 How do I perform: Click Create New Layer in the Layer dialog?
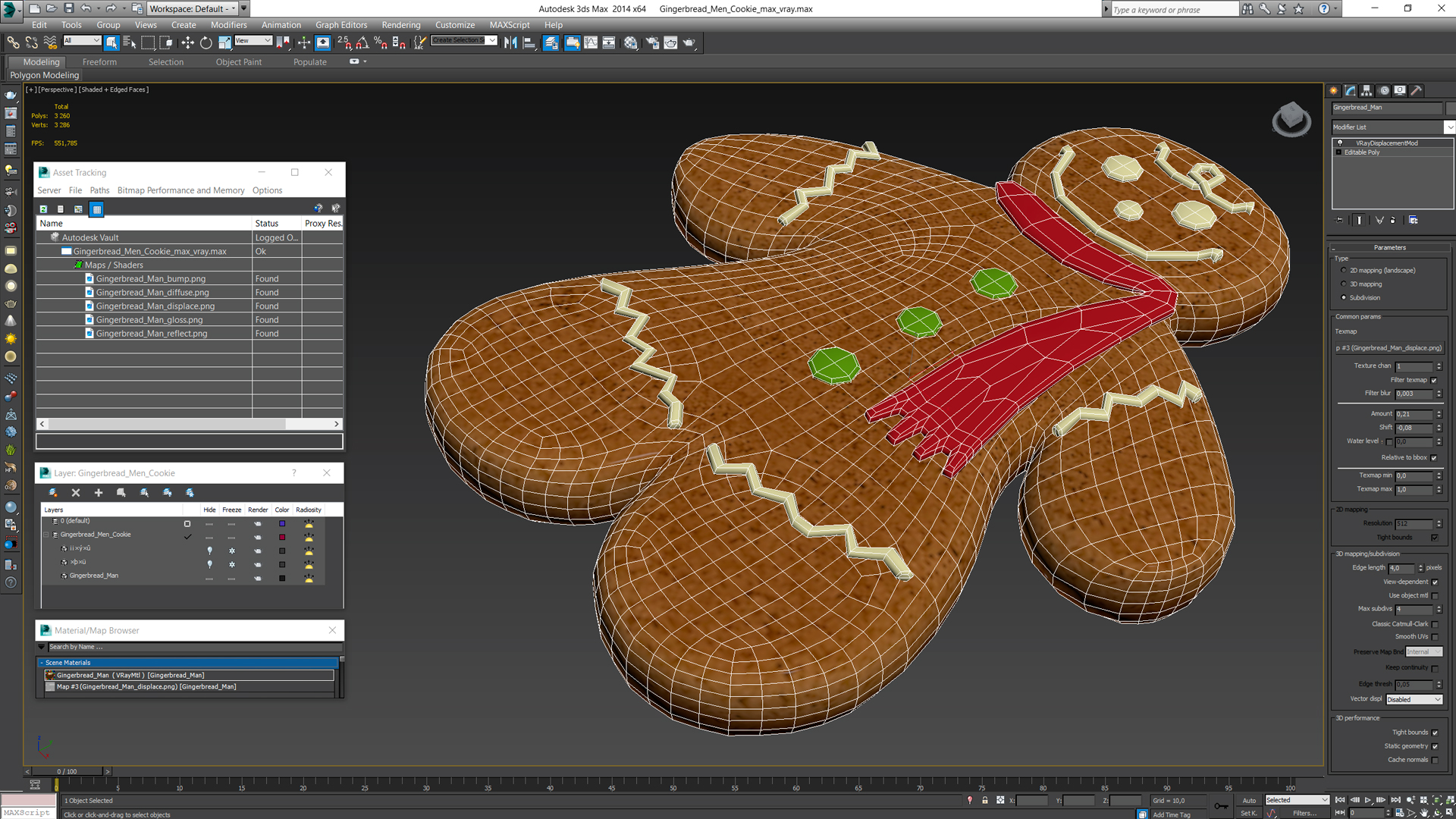[53, 493]
